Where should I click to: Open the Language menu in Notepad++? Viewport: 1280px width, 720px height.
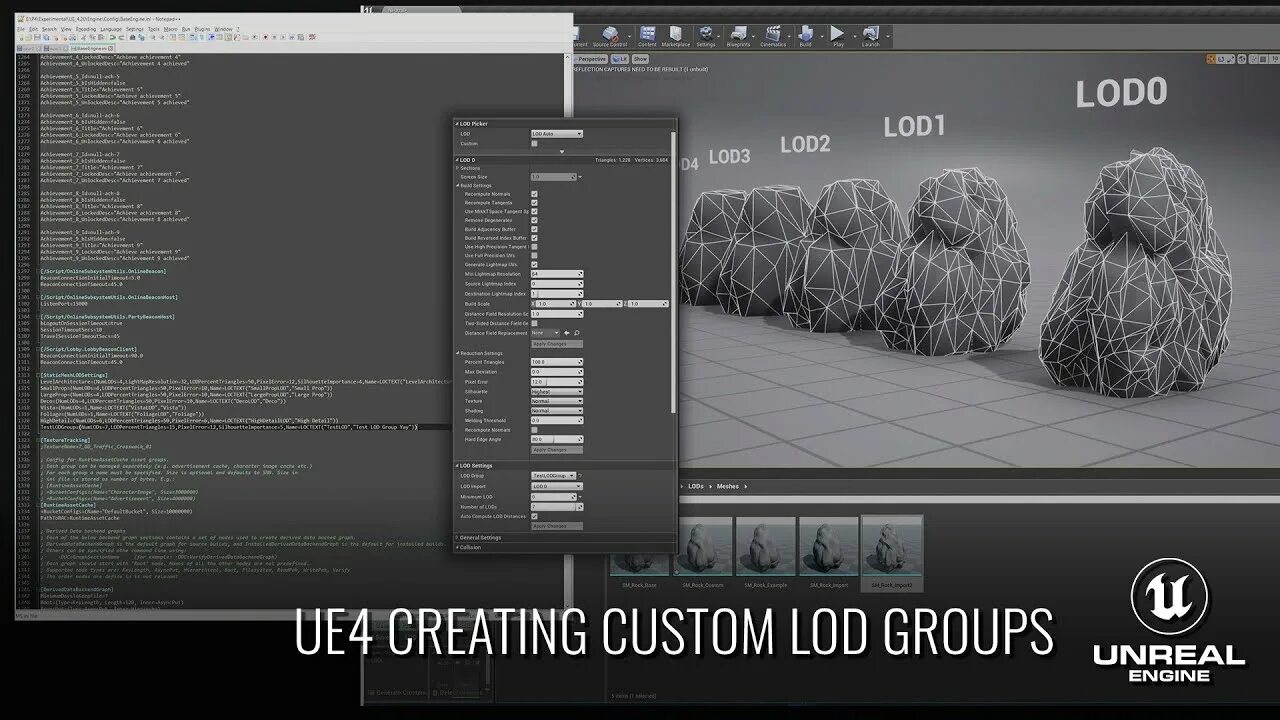[111, 29]
